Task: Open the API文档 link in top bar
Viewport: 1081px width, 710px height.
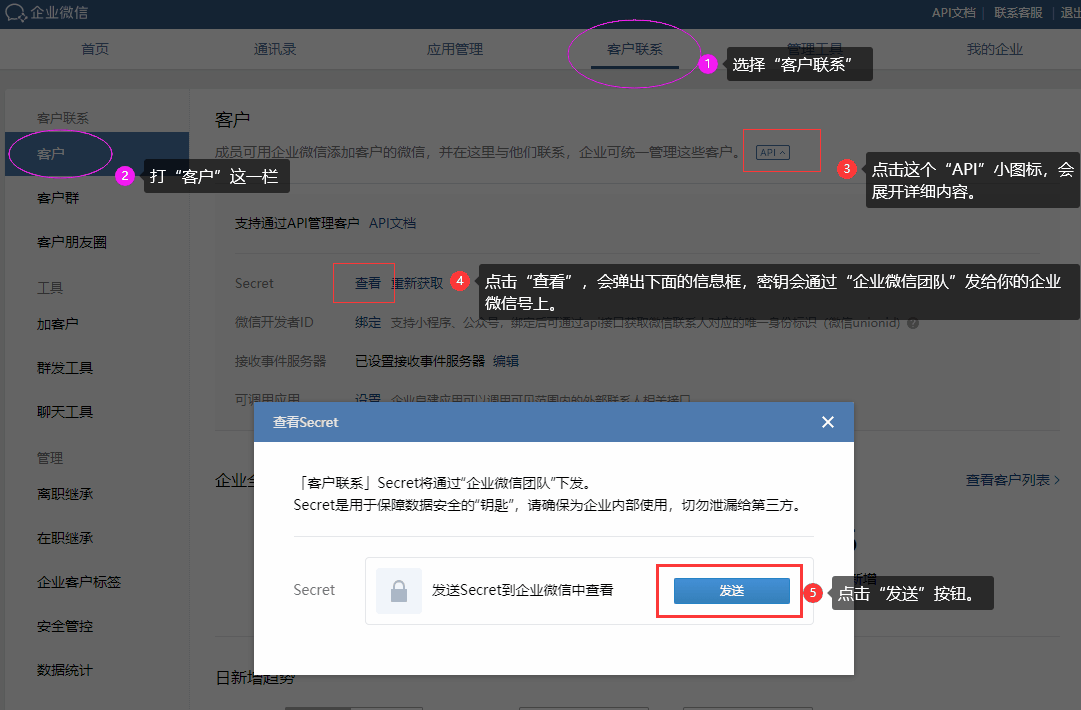Action: [953, 12]
